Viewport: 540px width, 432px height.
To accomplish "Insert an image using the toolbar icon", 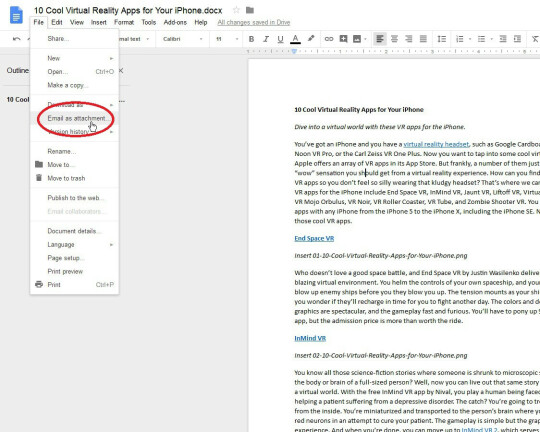I will click(x=357, y=39).
